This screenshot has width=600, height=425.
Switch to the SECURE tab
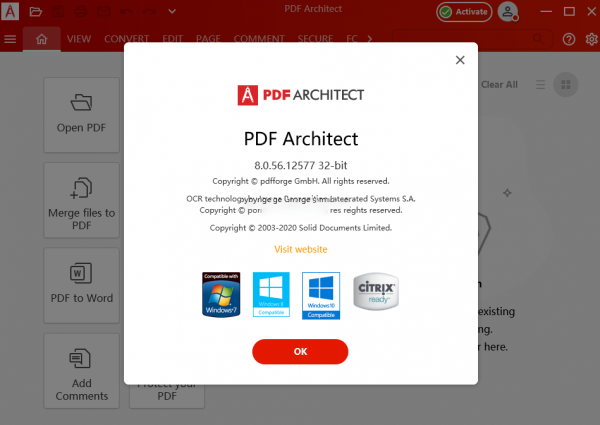click(x=315, y=39)
